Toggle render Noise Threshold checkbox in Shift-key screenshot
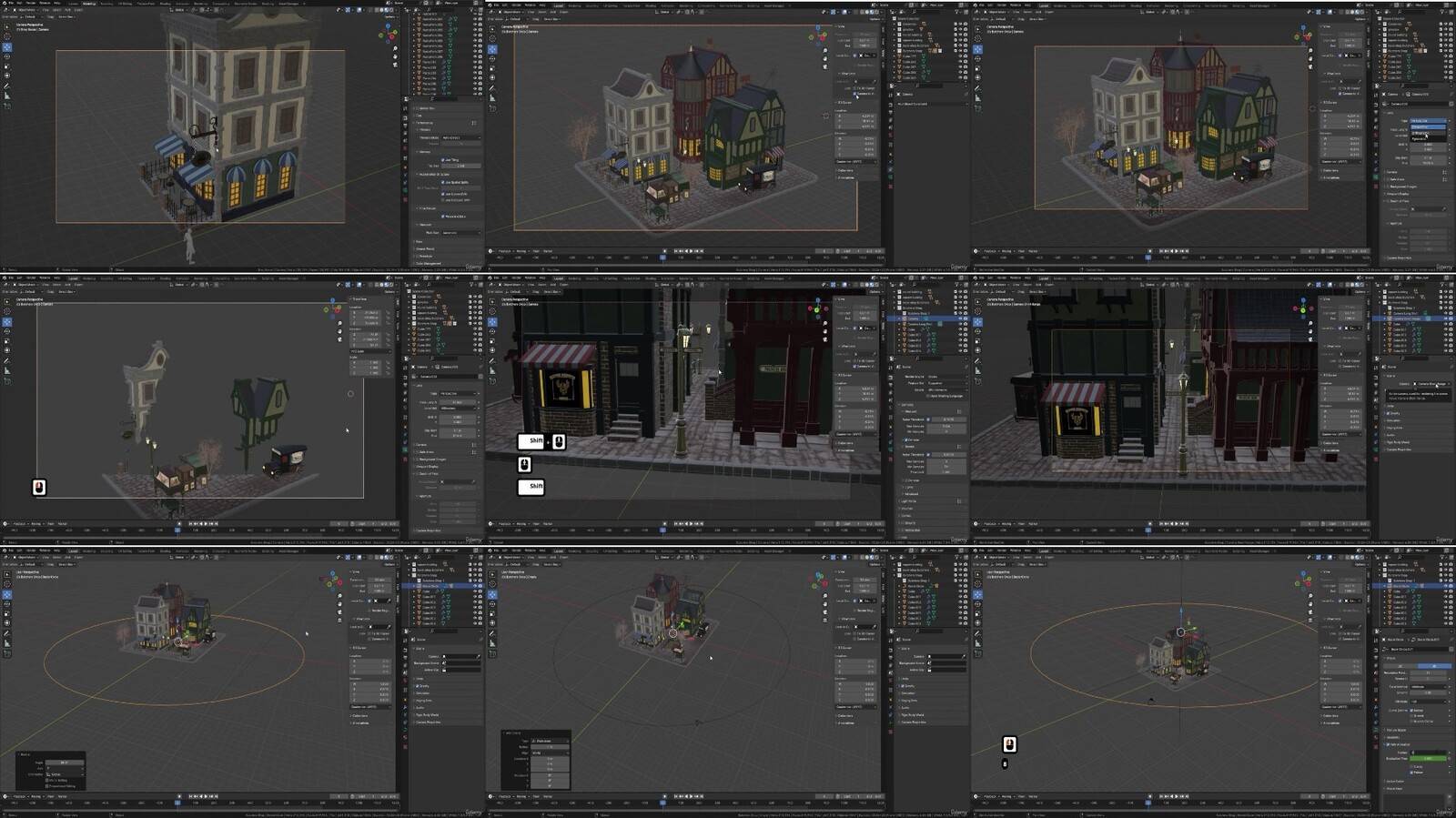 coord(928,454)
